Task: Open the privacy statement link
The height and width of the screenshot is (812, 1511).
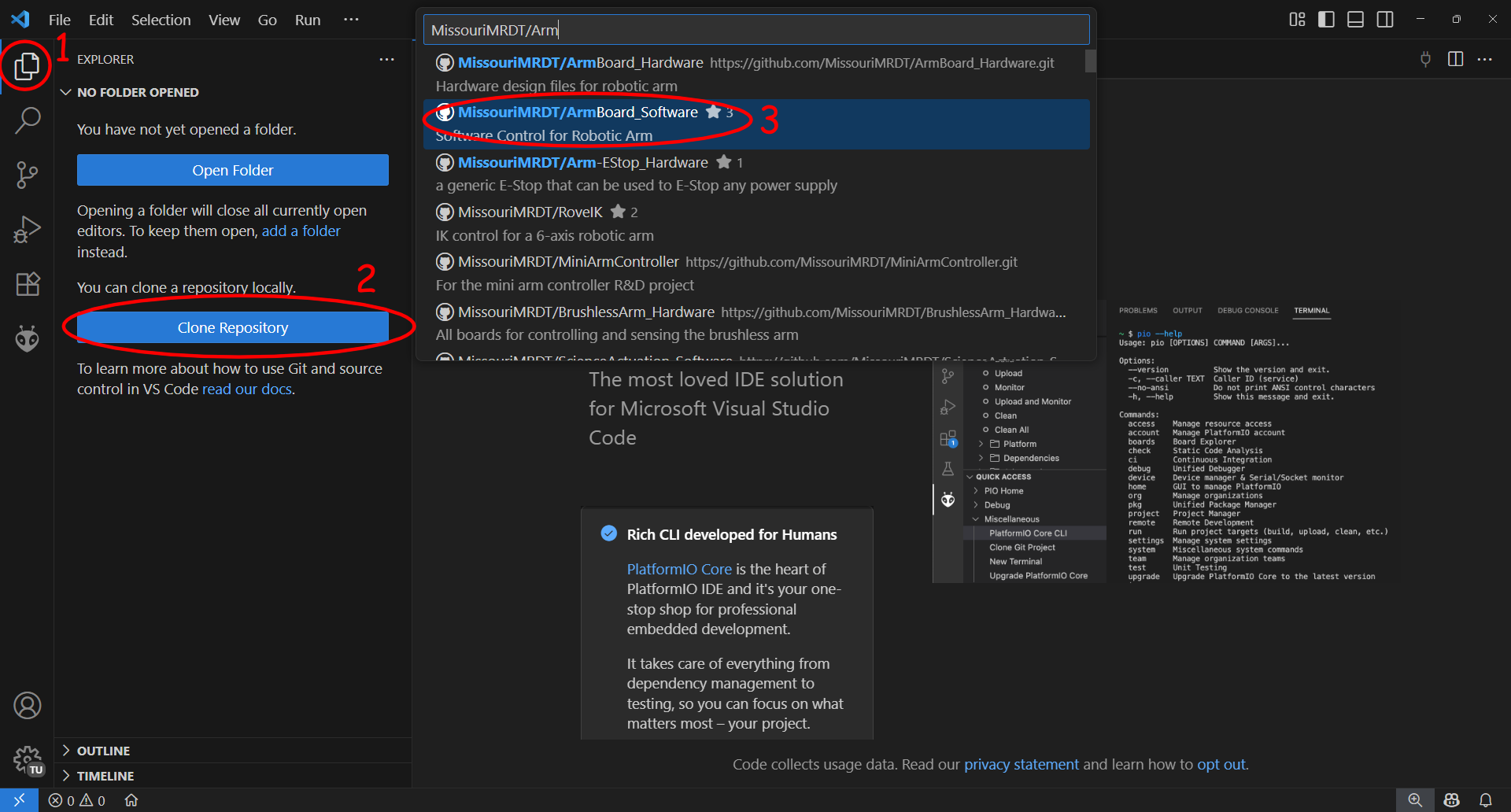Action: pyautogui.click(x=1021, y=764)
